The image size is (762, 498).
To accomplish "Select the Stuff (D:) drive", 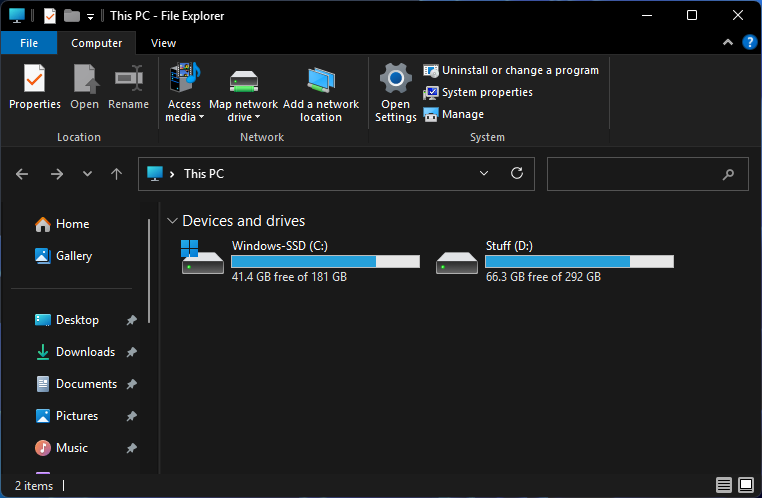I will point(457,260).
